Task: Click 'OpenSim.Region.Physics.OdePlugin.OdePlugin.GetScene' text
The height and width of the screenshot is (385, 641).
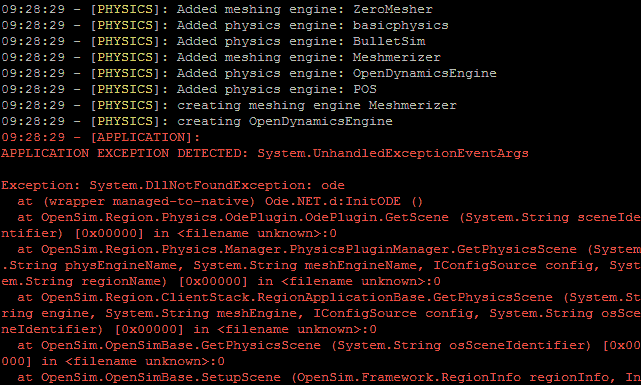Action: tap(245, 217)
